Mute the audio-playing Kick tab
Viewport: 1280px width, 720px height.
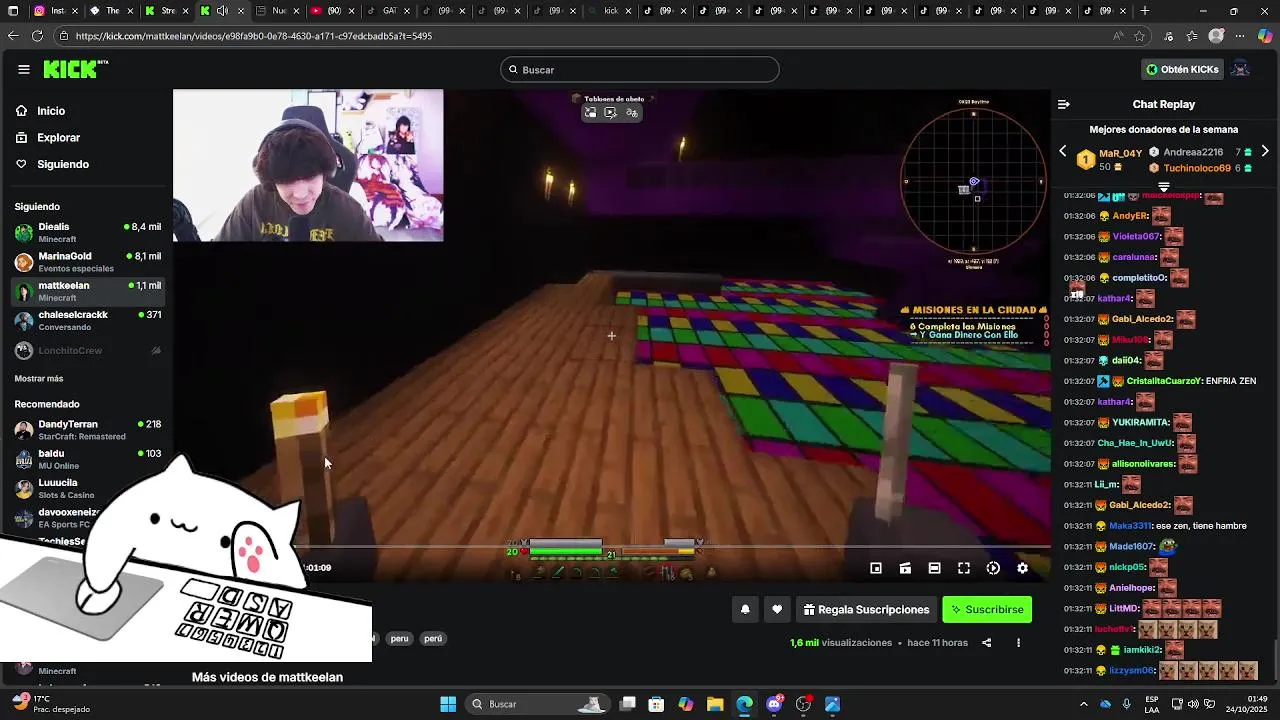point(222,11)
